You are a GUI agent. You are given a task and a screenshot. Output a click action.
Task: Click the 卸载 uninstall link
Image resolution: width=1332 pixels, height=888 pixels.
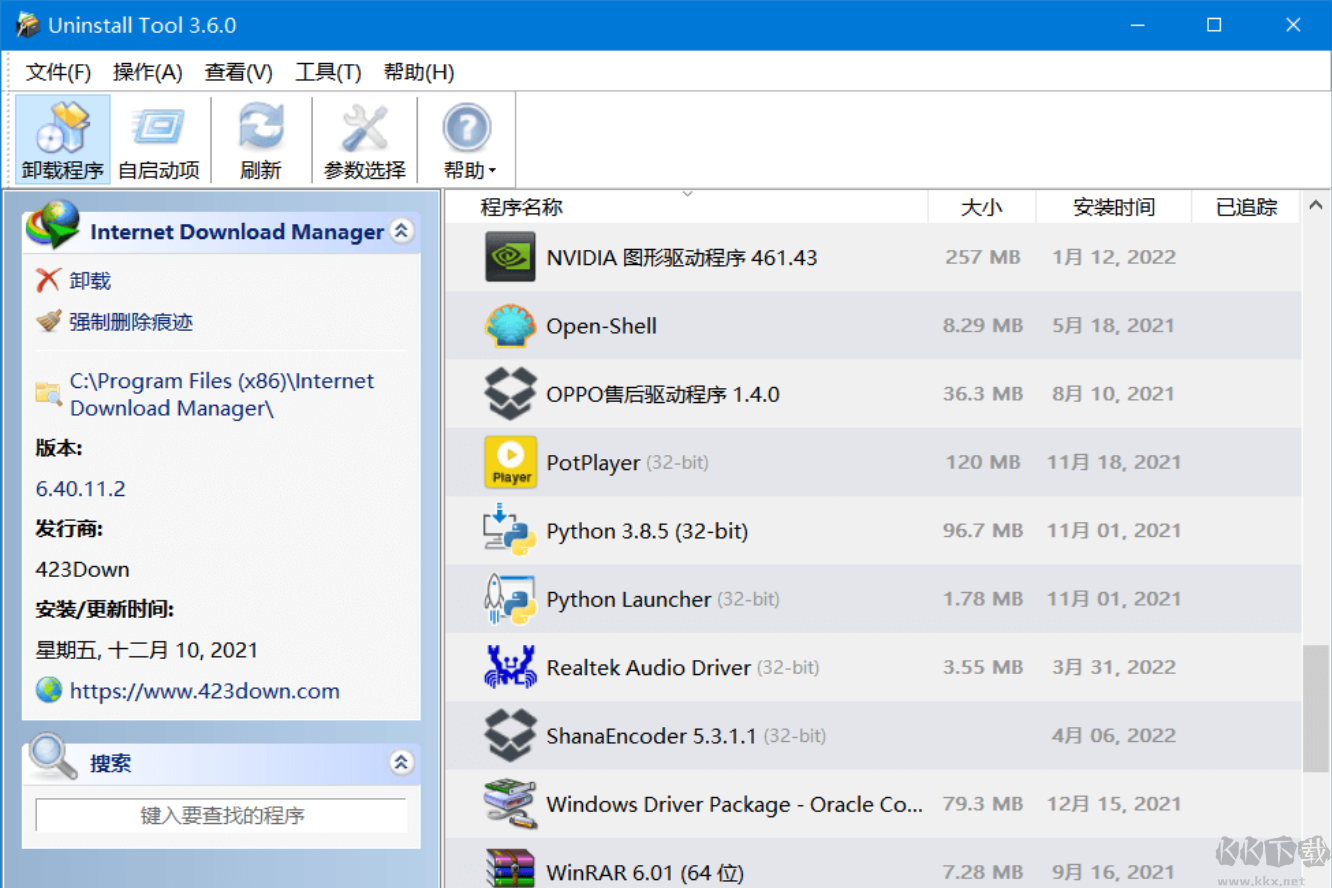[x=89, y=280]
